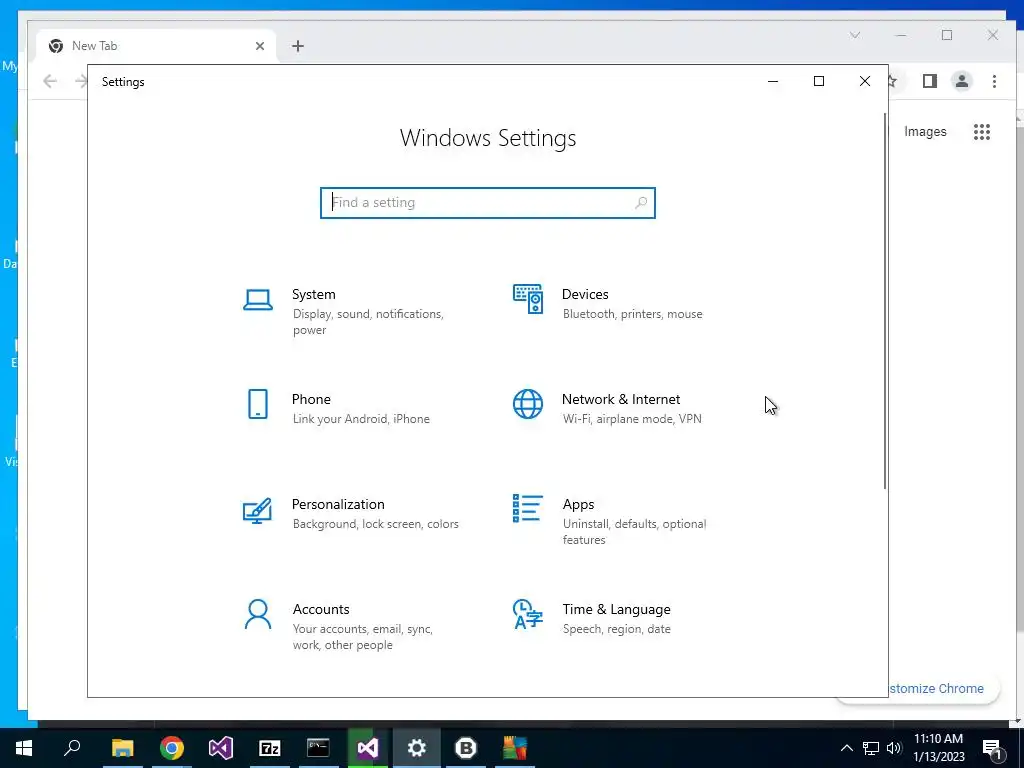Image resolution: width=1024 pixels, height=768 pixels.
Task: Open the colorful four-square taskbar app
Action: [x=515, y=748]
